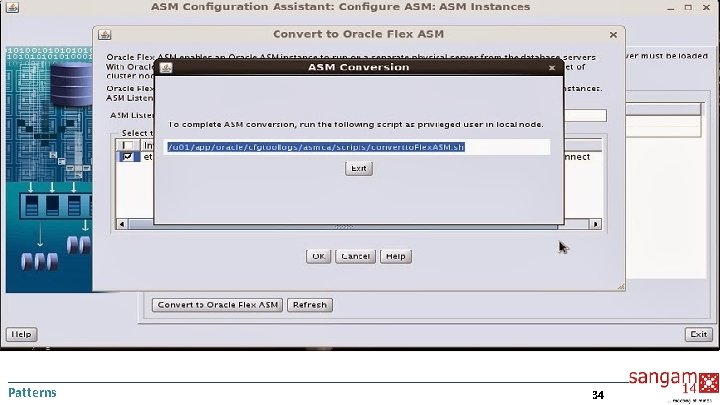Close the ASM Conversion dialog
Image resolution: width=720 pixels, height=405 pixels.
coord(552,68)
